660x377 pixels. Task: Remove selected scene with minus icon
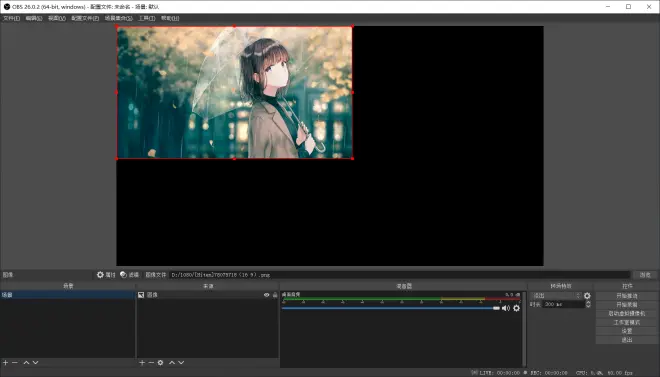(x=15, y=362)
